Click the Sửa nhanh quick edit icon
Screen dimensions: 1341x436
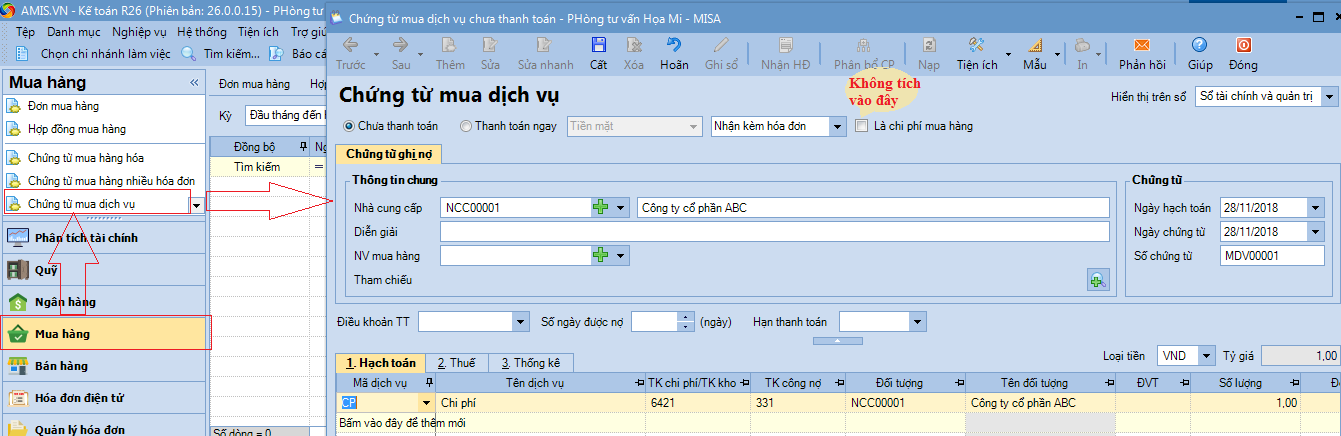[x=545, y=45]
